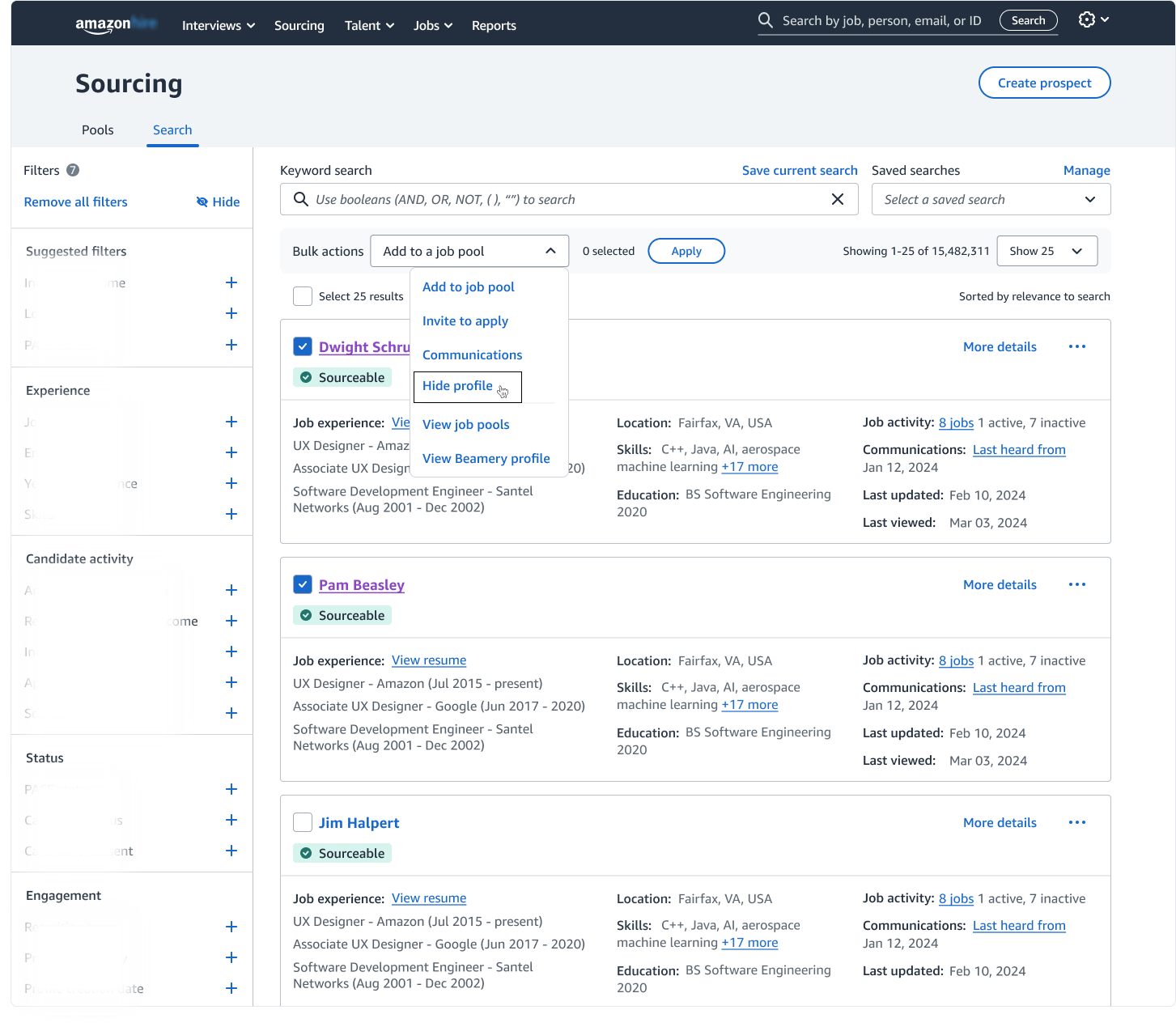Viewport: 1176px width, 1027px height.
Task: Click the last plus icon under Candidate activity
Action: (x=231, y=713)
